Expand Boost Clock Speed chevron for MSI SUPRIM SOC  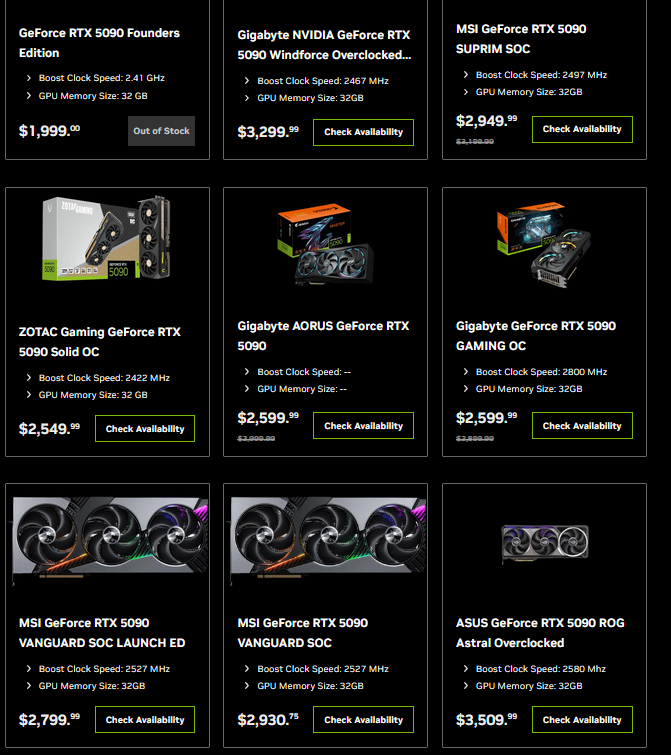465,75
